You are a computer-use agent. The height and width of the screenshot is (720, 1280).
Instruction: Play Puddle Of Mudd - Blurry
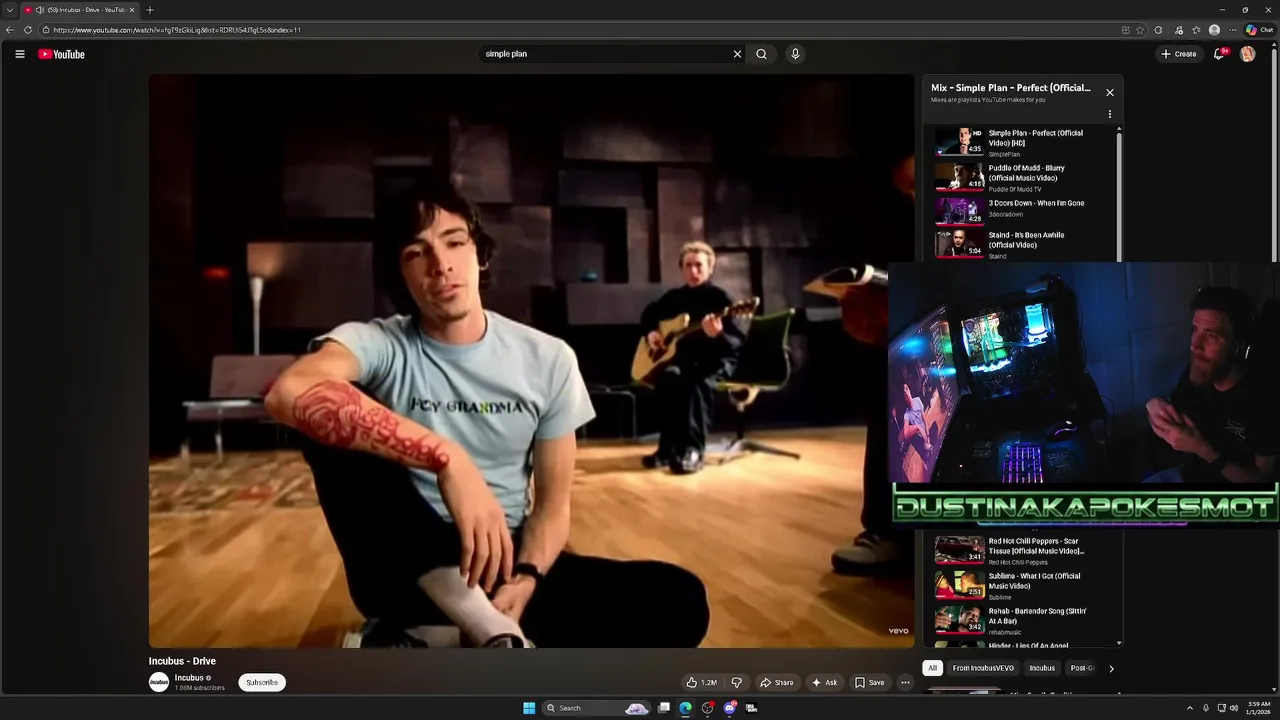pos(1020,177)
